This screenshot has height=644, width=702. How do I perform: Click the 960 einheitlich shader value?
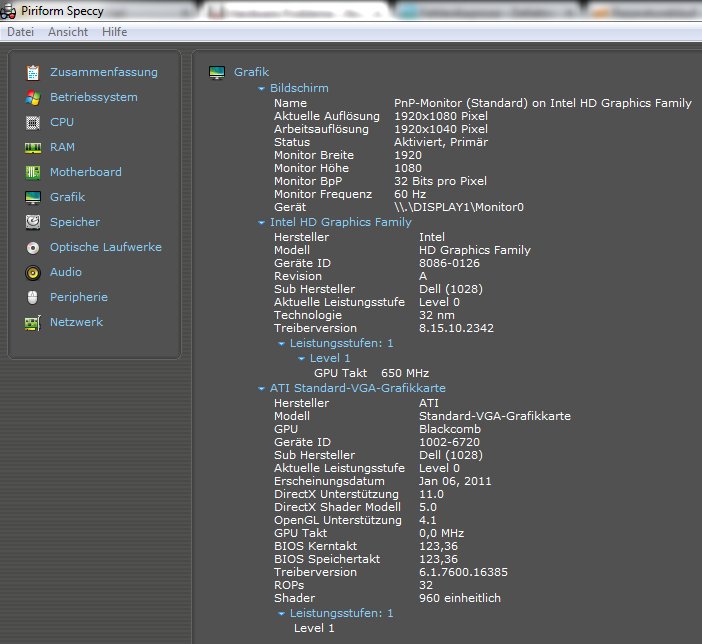point(460,598)
